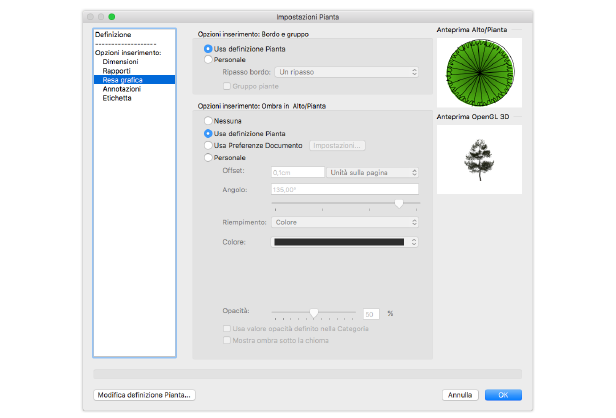Choose Personale under Ombra options

[208, 158]
